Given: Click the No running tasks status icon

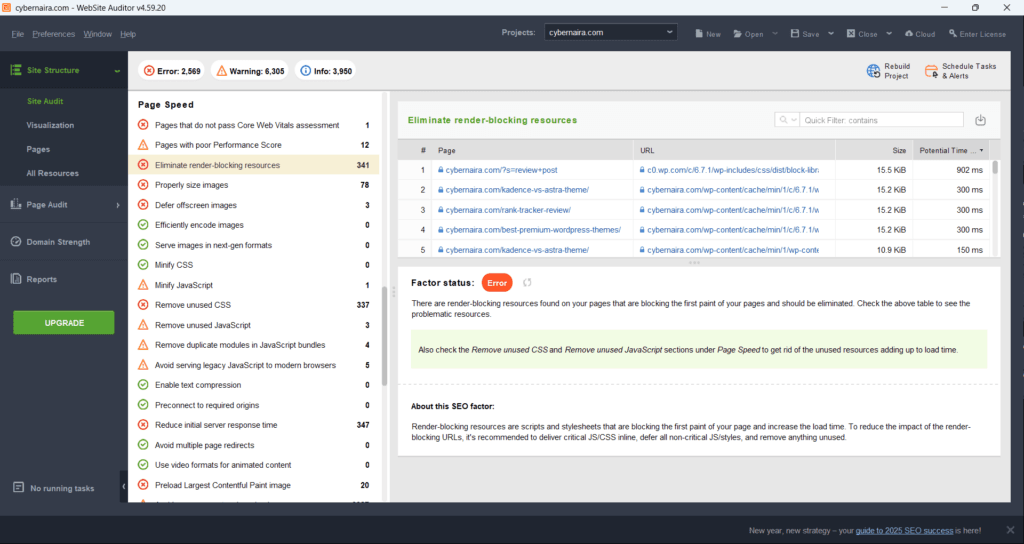Looking at the screenshot, I should (18, 488).
